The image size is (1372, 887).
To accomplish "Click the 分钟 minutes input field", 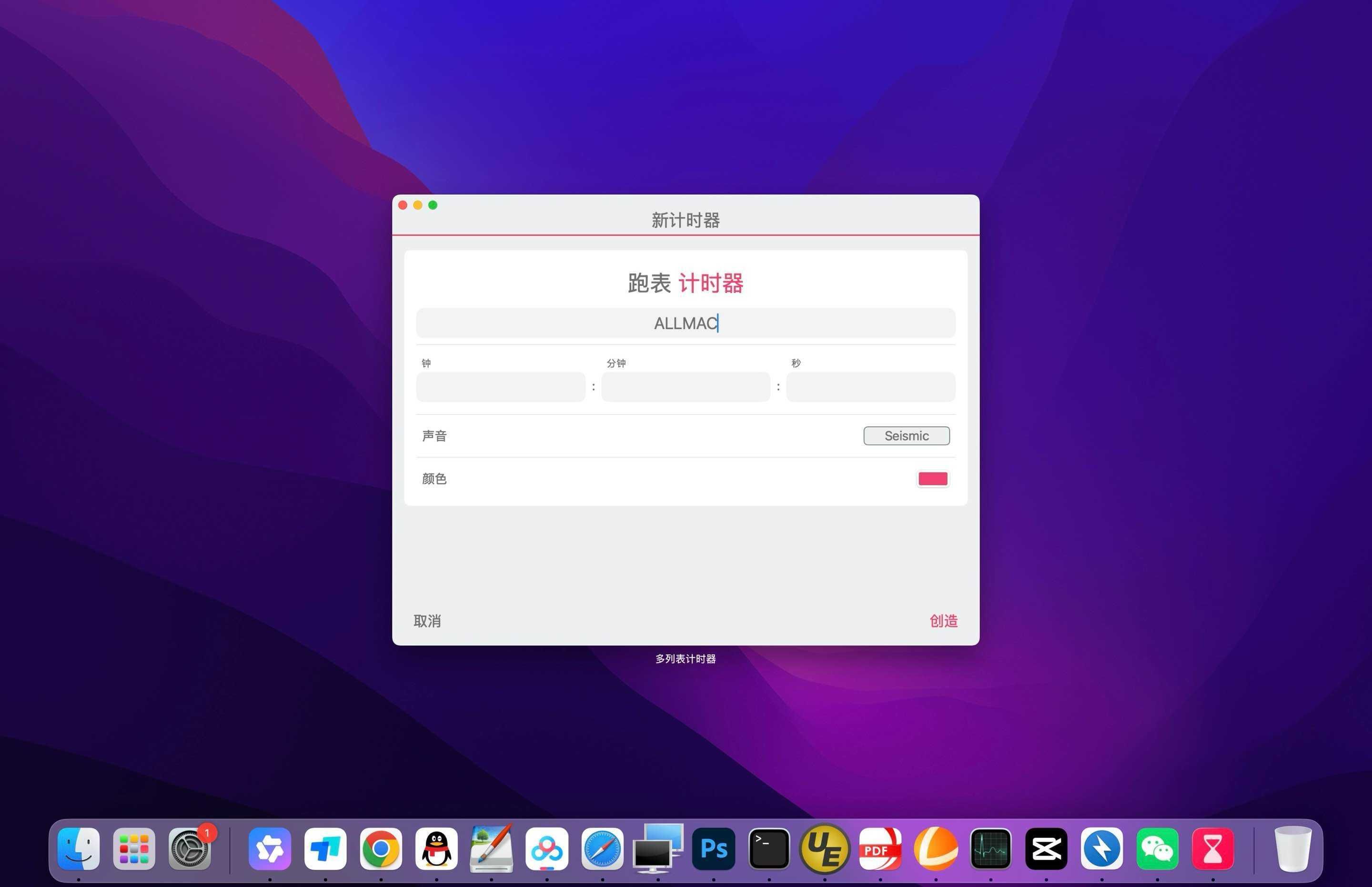I will point(686,386).
